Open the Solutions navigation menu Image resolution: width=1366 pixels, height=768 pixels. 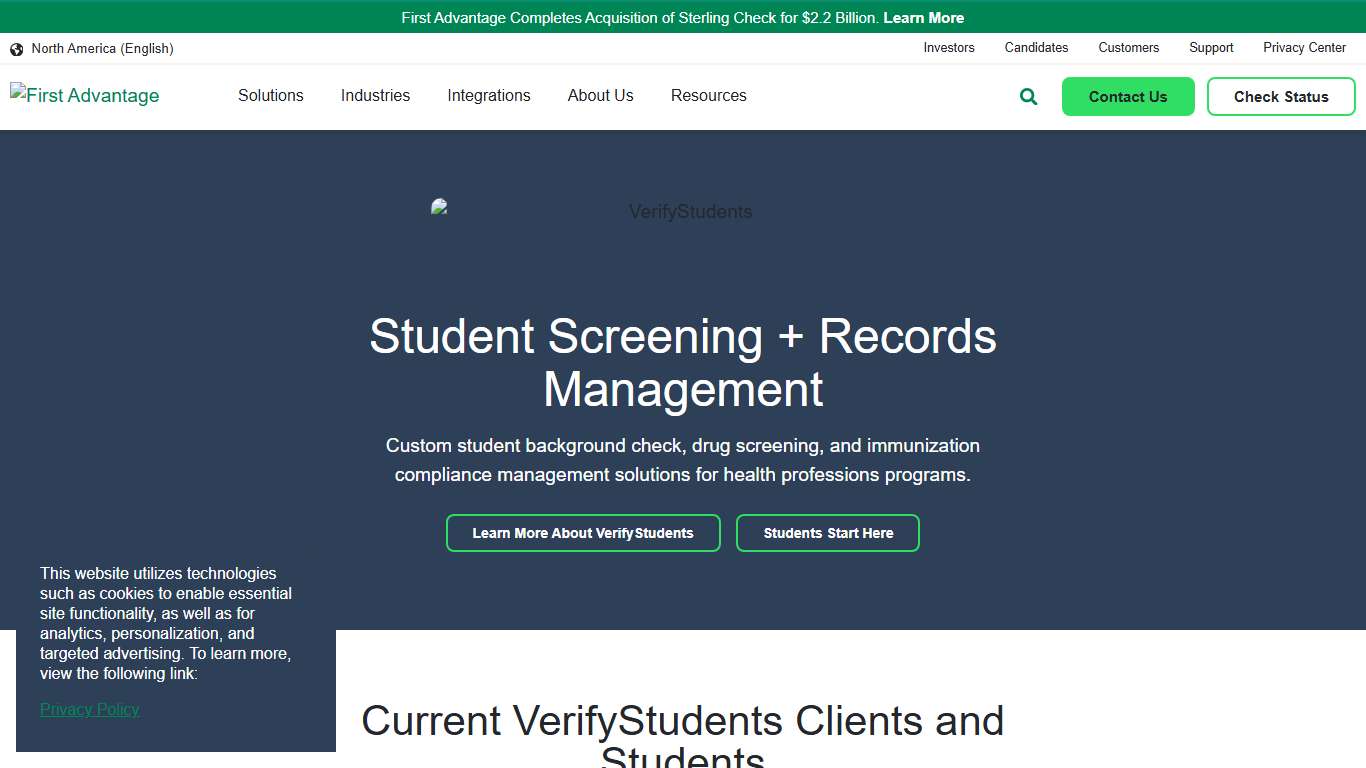coord(270,95)
